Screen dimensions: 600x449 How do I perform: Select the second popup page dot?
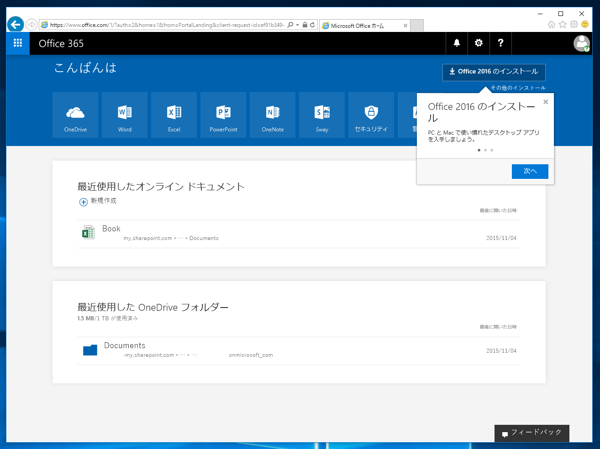pos(485,150)
